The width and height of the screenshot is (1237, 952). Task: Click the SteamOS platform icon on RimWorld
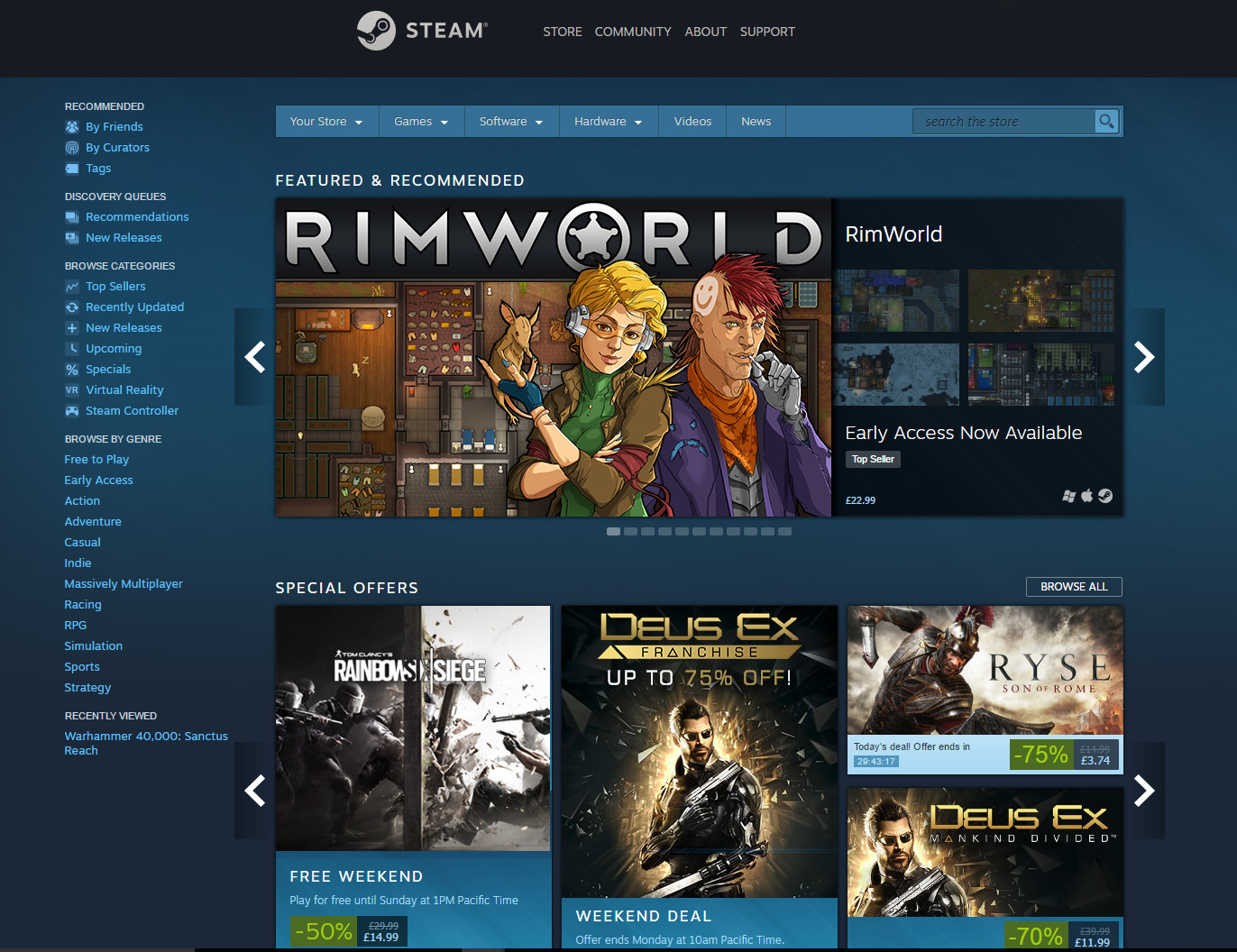click(1105, 496)
